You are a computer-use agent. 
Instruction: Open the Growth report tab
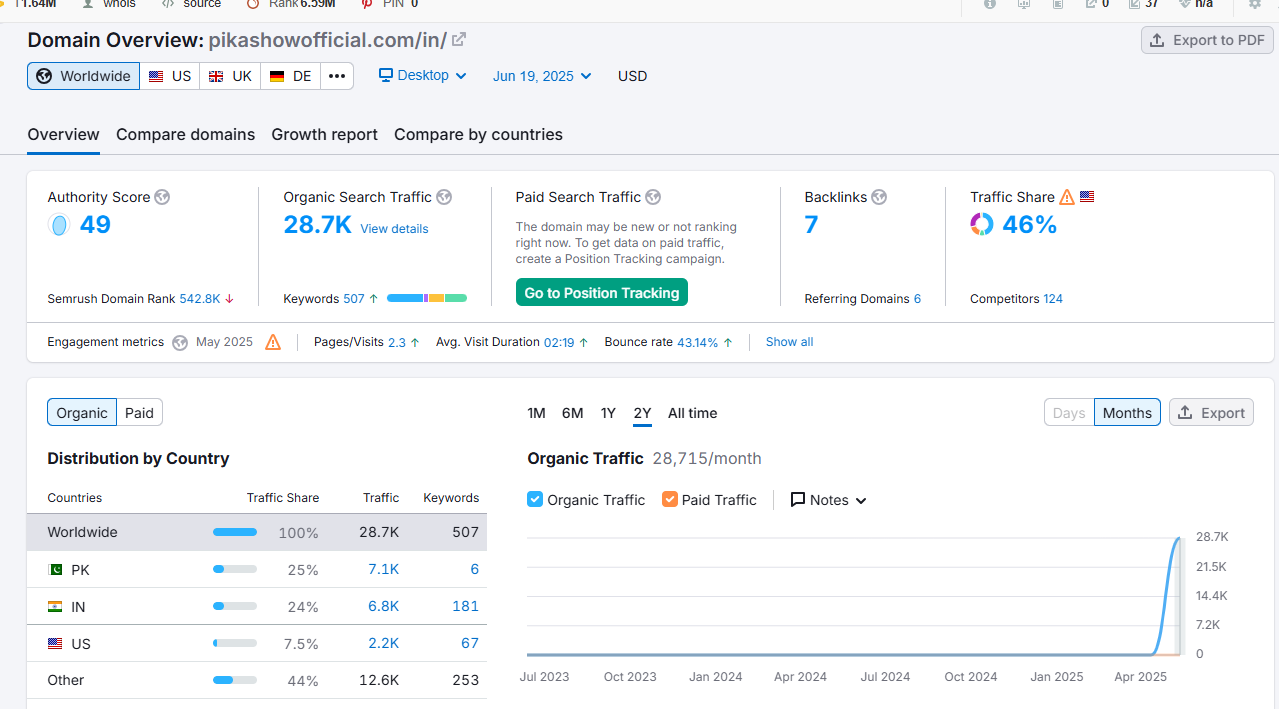(x=324, y=134)
